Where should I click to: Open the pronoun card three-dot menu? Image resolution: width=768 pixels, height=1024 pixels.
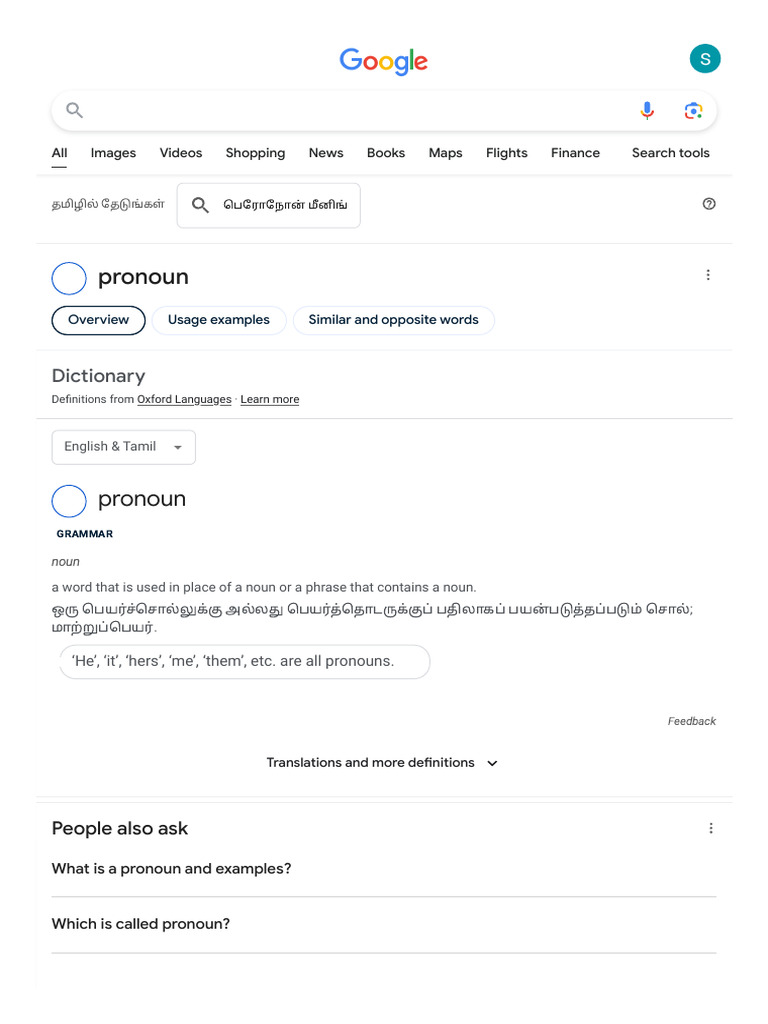[x=708, y=275]
